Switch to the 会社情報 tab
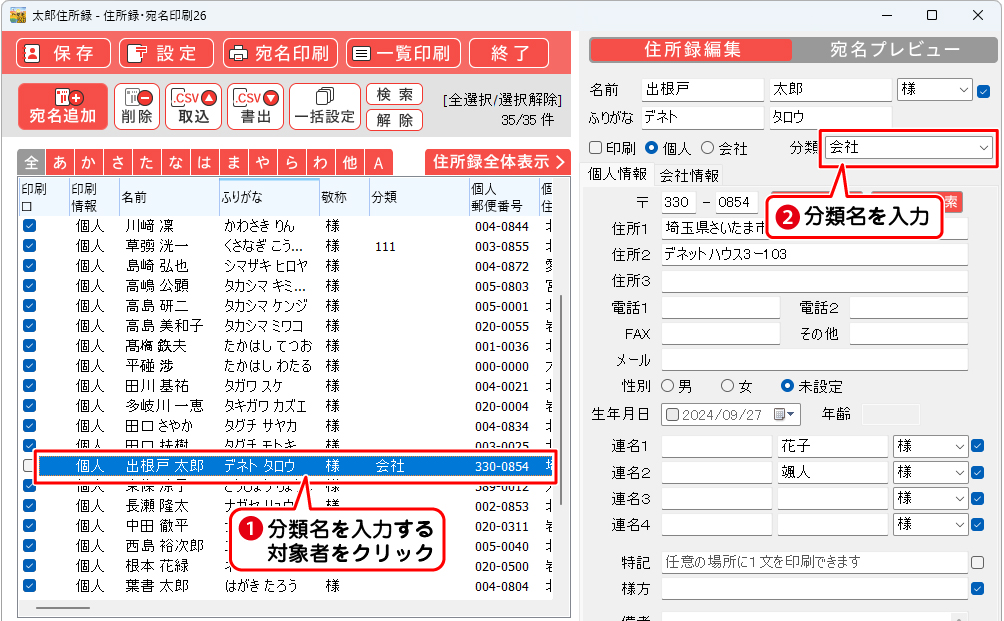The image size is (1004, 621). pyautogui.click(x=688, y=175)
